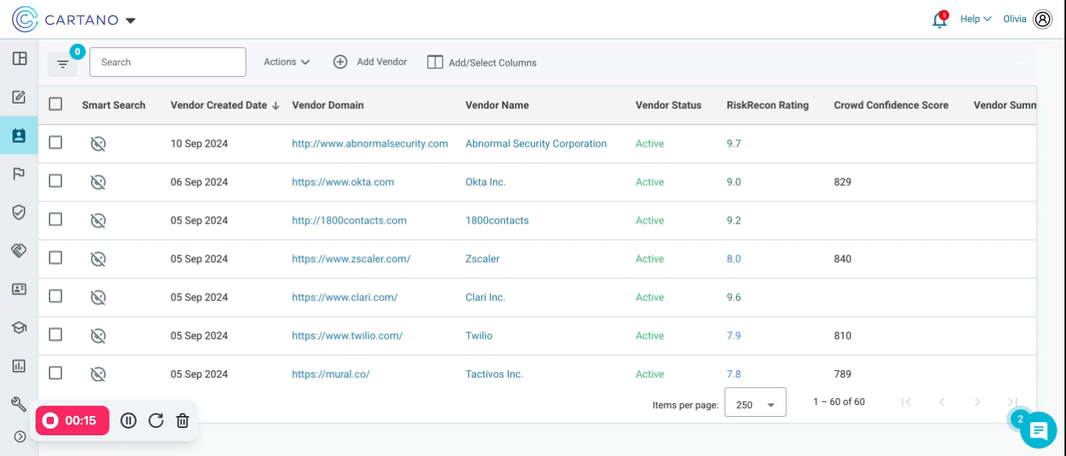This screenshot has height=456, width=1066.
Task: Click the Add/Select Columns icon
Action: coord(434,62)
